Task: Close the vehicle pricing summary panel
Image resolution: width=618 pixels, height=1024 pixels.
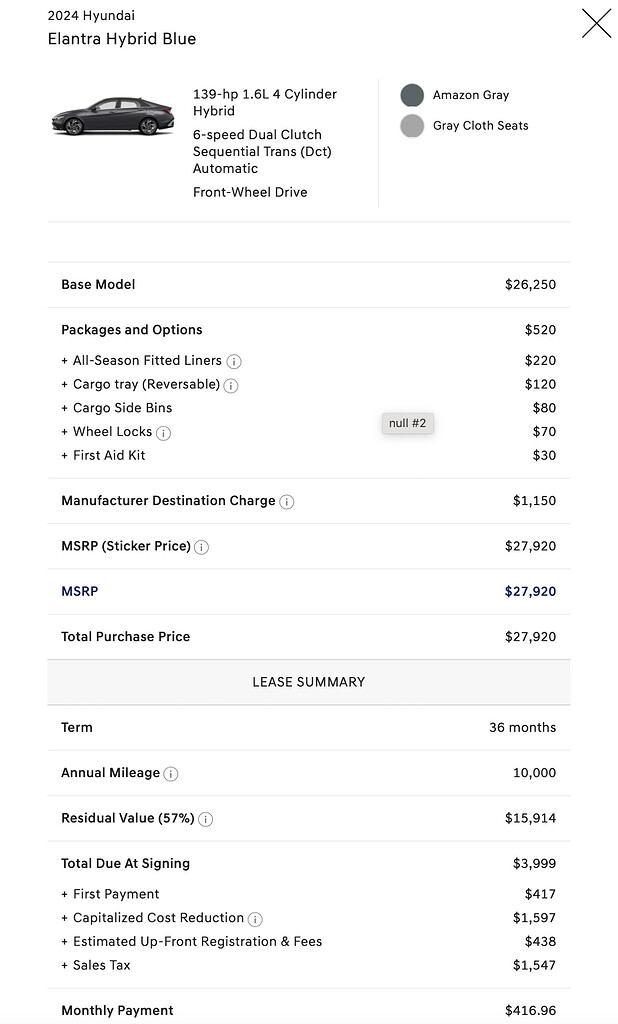Action: click(x=596, y=22)
